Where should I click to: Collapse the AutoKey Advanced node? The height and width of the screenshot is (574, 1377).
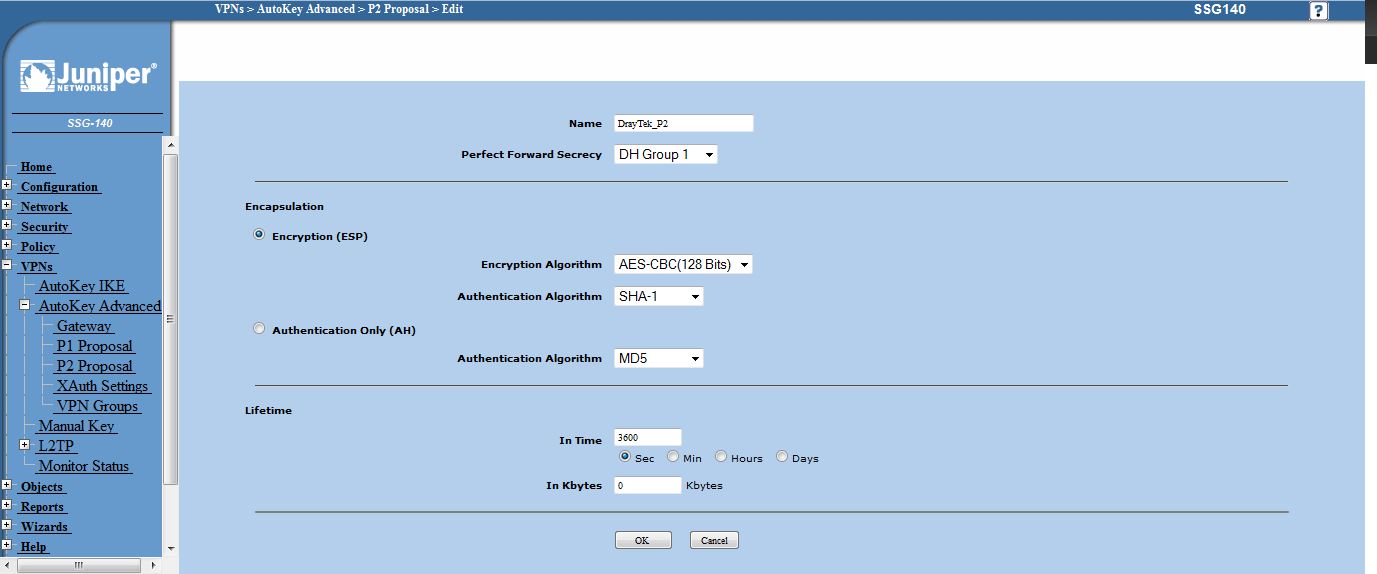pyautogui.click(x=26, y=306)
